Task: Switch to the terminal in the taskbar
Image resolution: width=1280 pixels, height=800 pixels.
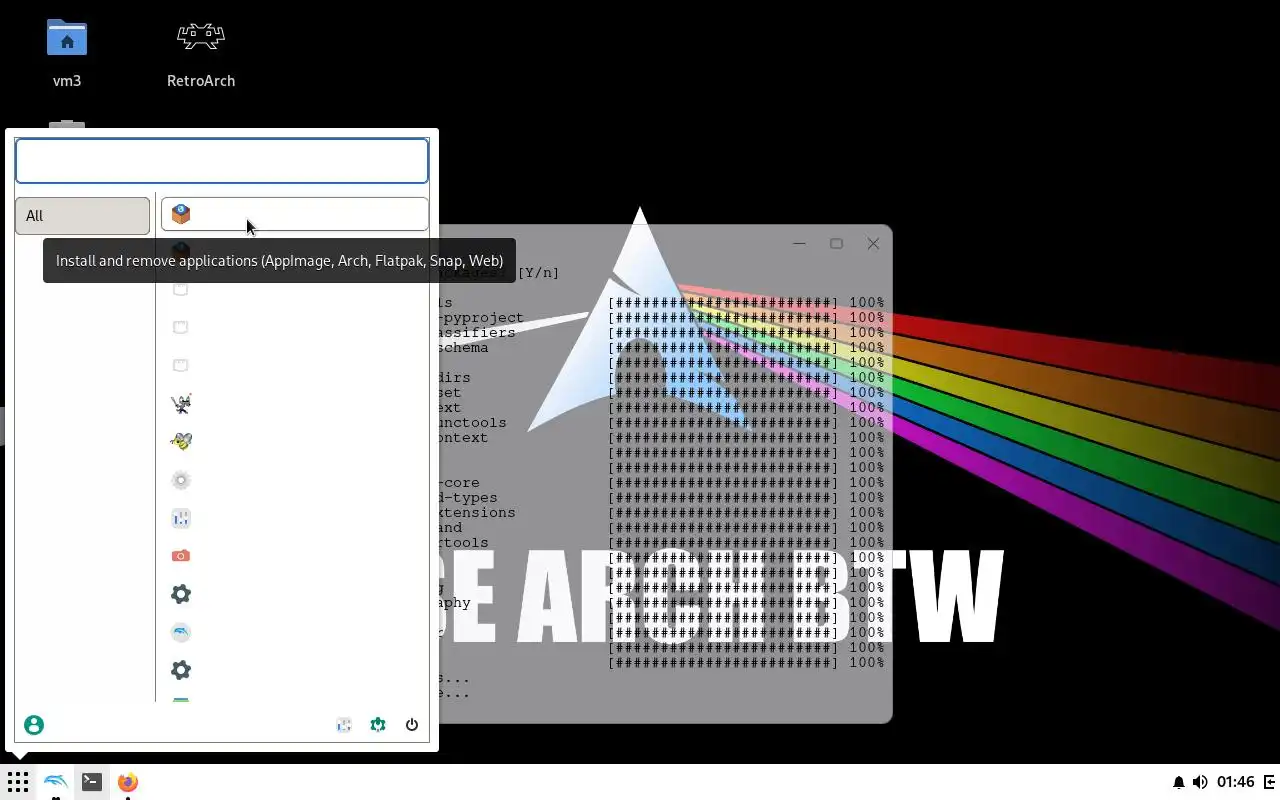Action: tap(92, 782)
